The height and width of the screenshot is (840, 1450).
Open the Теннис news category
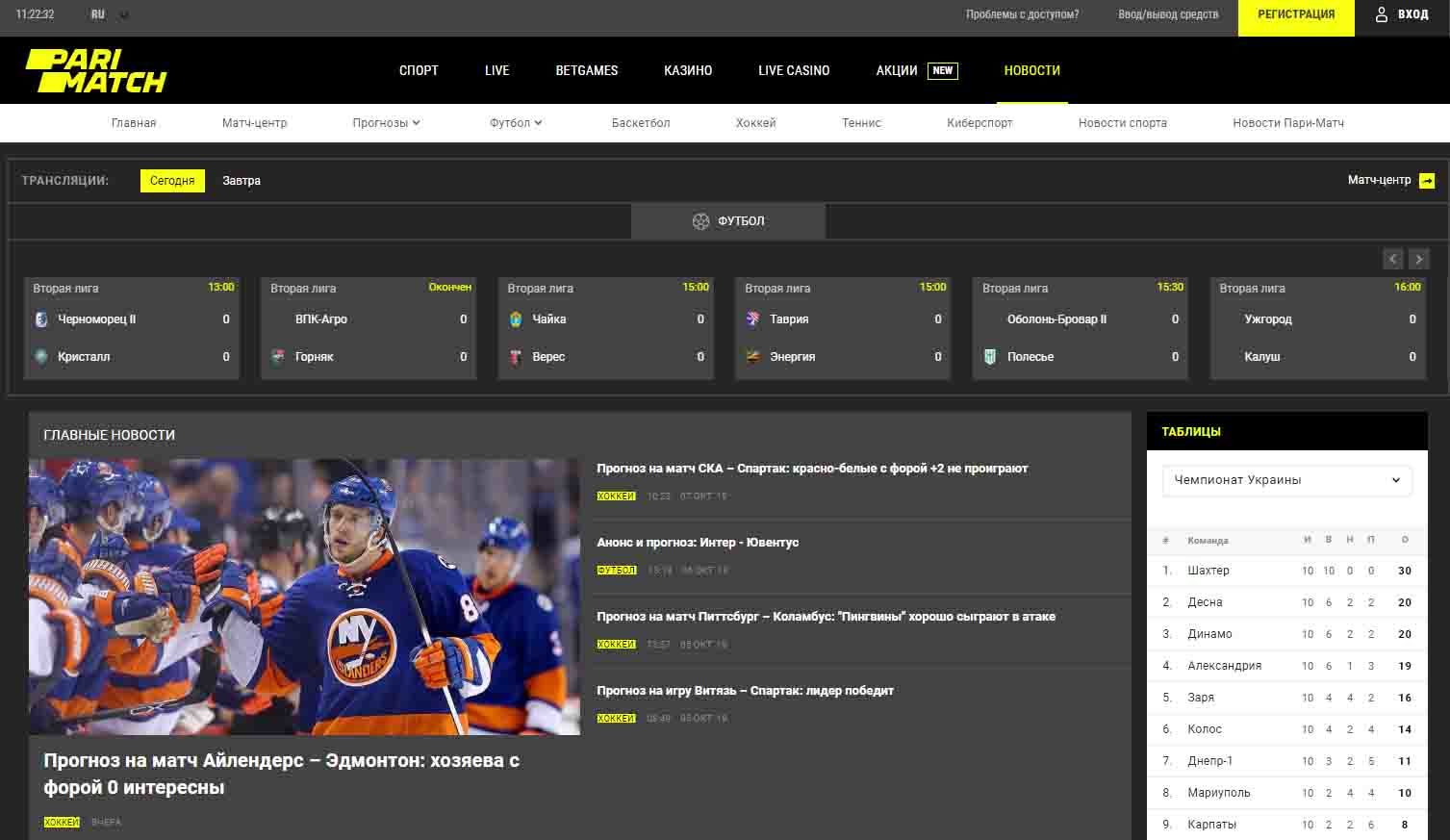tap(861, 123)
